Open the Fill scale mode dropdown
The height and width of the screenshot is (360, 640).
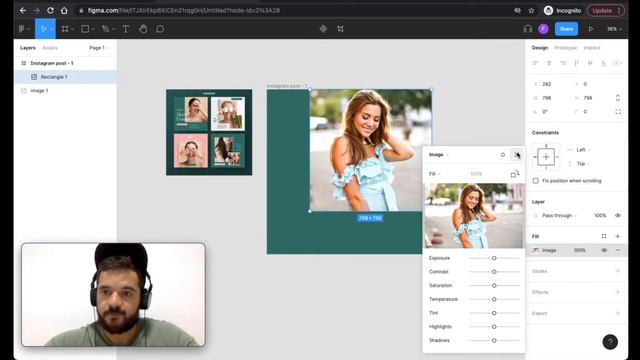pyautogui.click(x=434, y=174)
